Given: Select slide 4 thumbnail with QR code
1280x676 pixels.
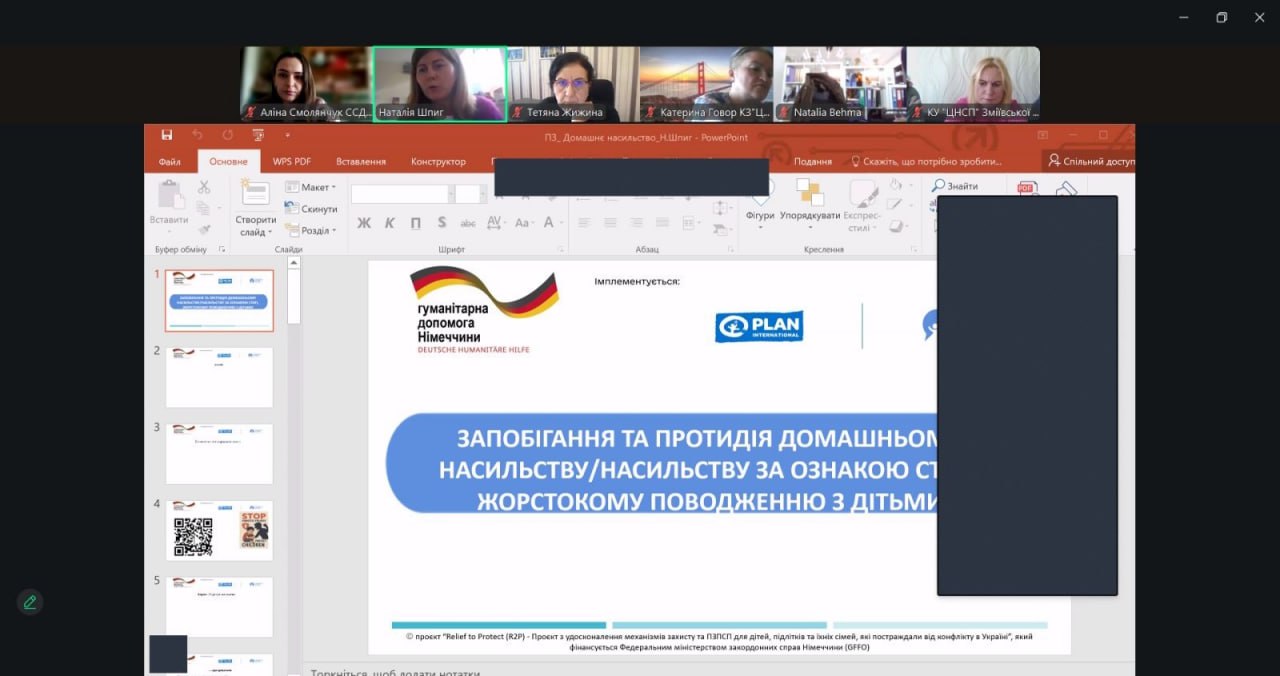Looking at the screenshot, I should click(x=219, y=530).
